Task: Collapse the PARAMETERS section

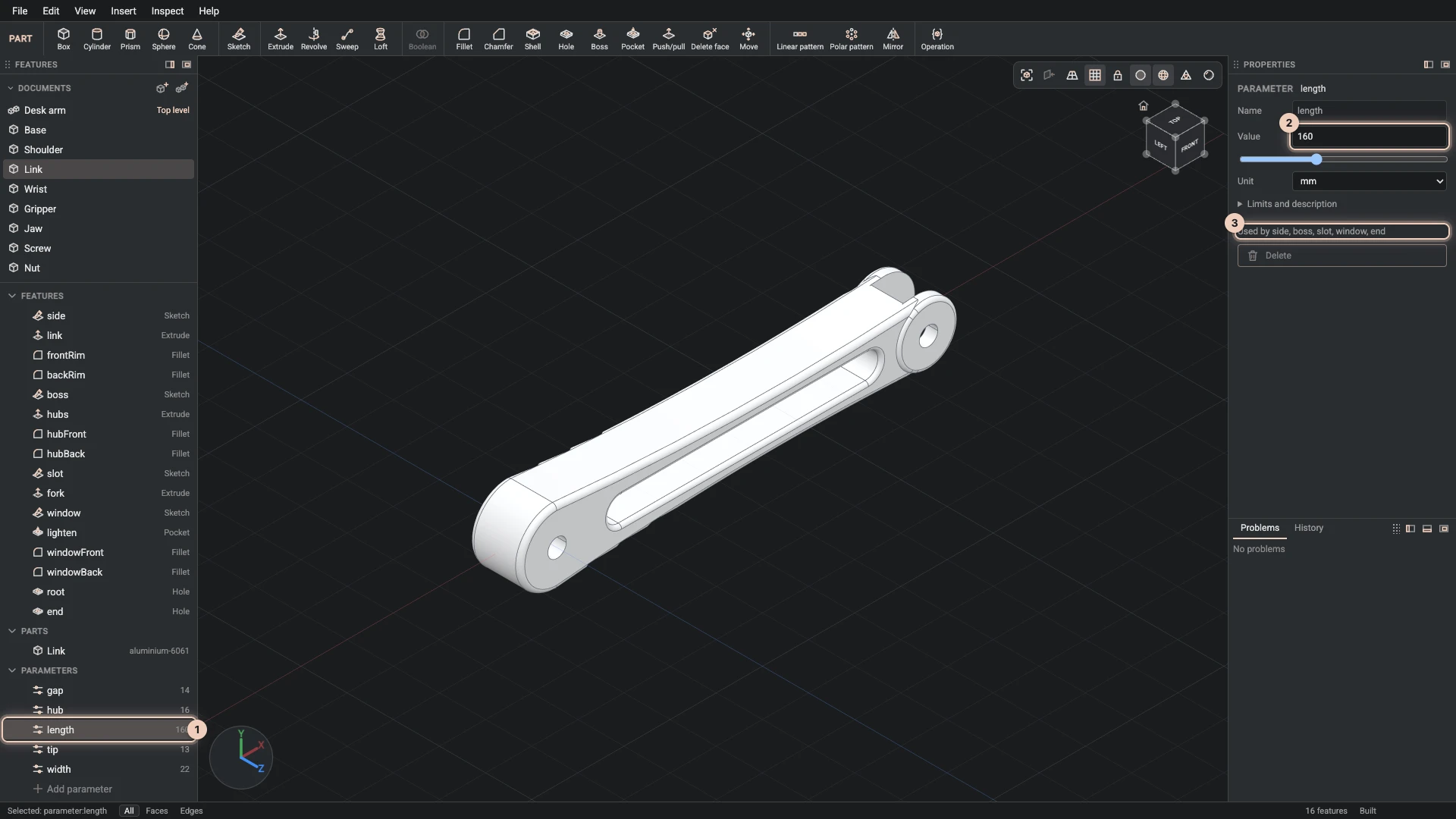Action: [x=12, y=670]
